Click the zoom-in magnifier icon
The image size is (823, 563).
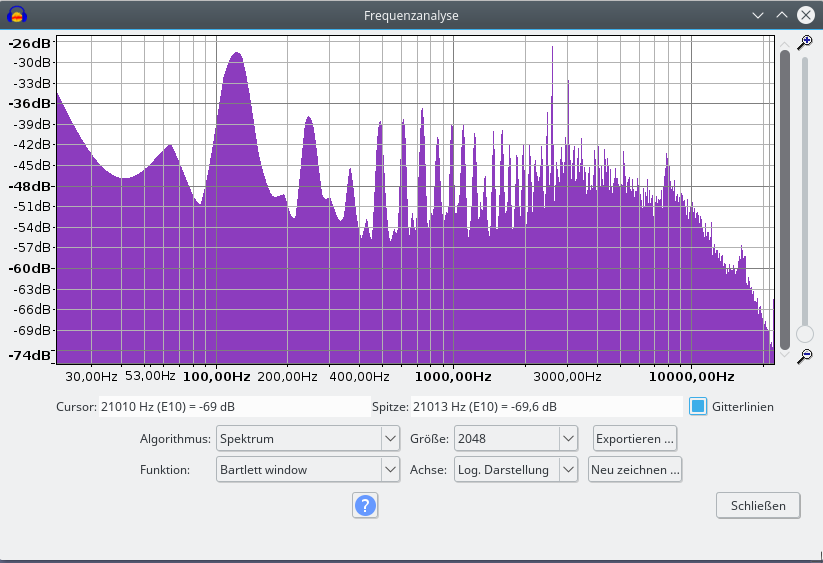tap(804, 43)
